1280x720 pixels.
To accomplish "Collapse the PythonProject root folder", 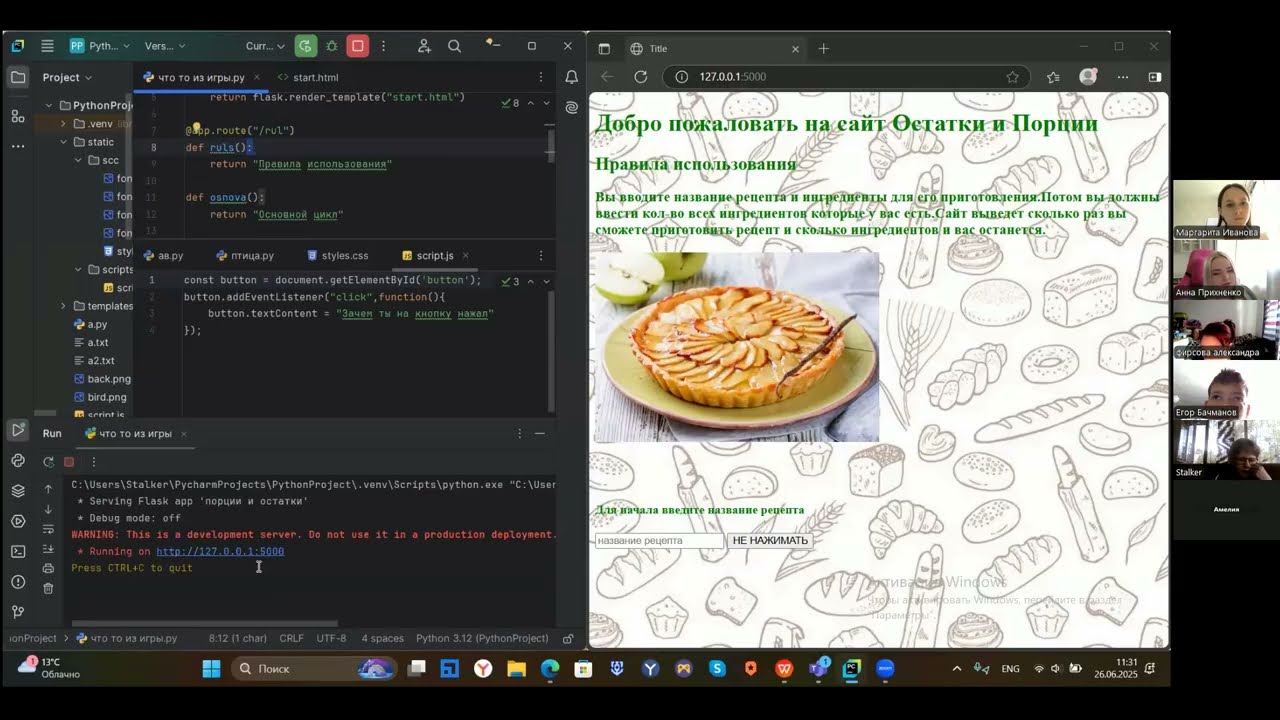I will click(49, 105).
